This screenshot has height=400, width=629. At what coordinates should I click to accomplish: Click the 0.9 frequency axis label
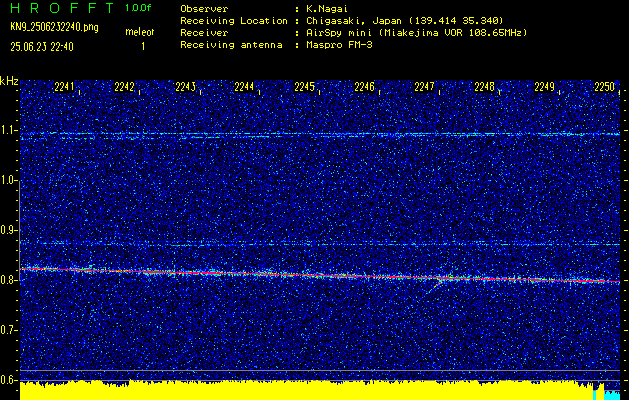(7, 230)
